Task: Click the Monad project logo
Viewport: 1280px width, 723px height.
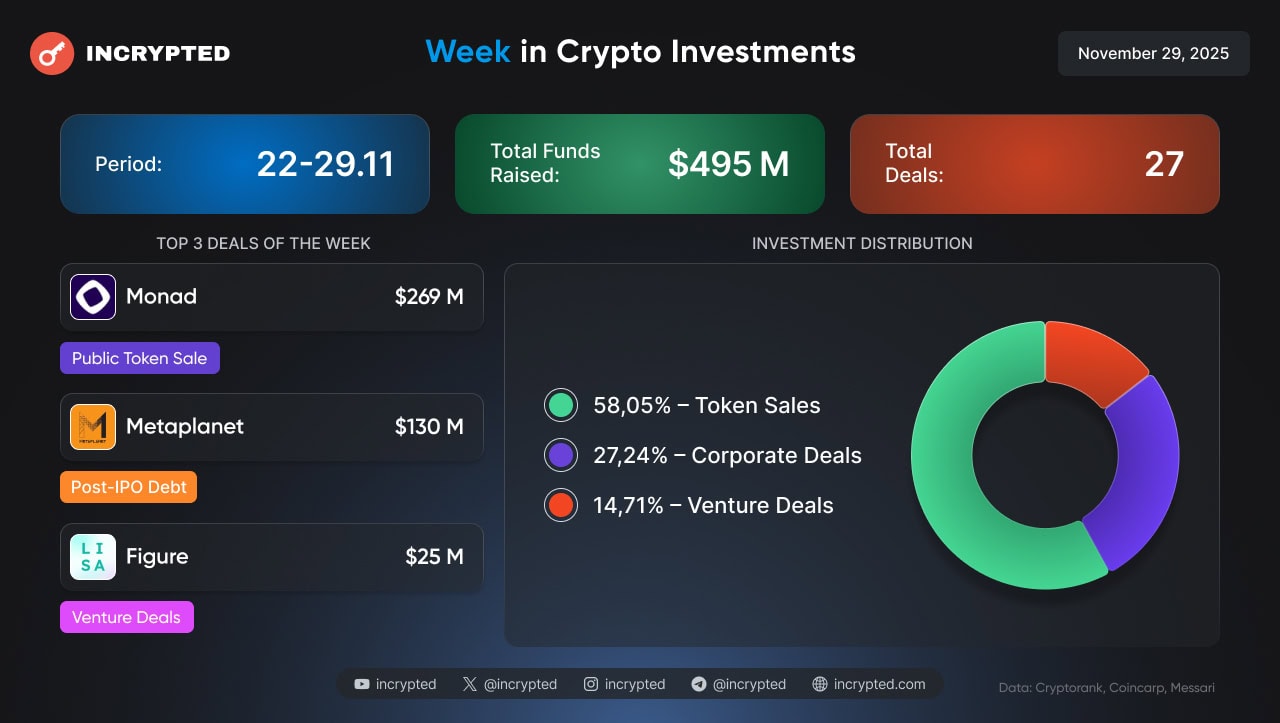Action: (93, 297)
